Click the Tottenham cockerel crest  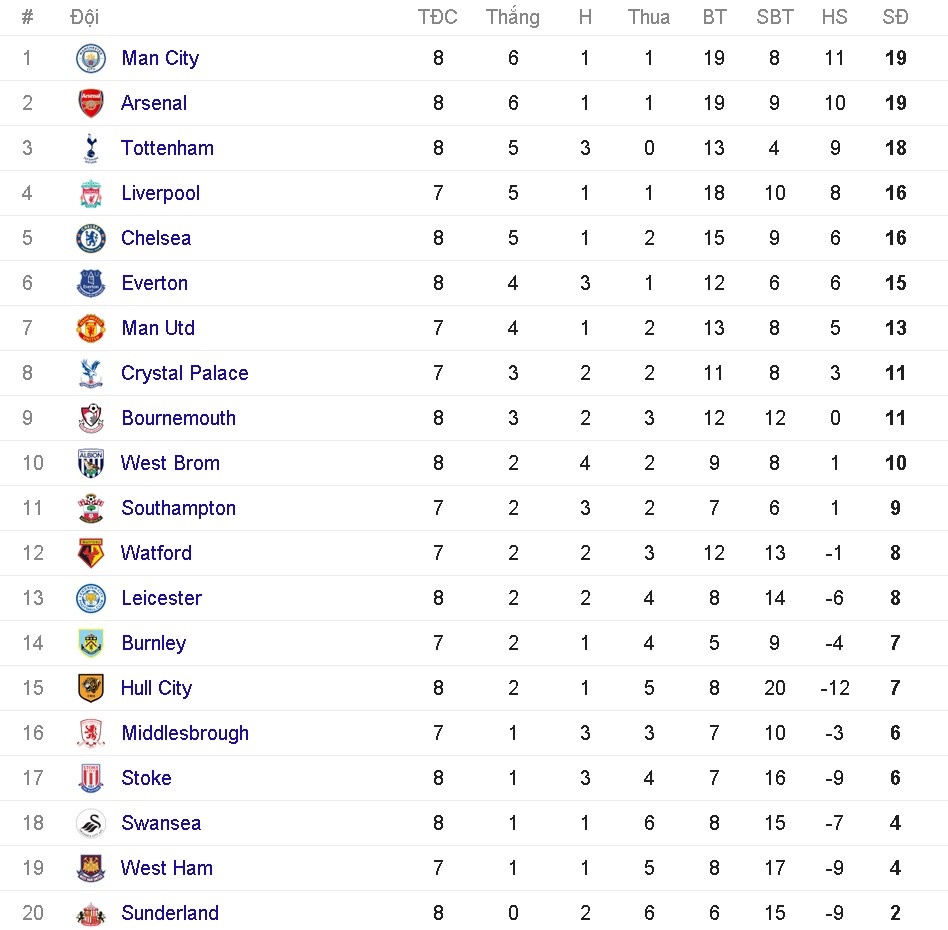tap(90, 148)
